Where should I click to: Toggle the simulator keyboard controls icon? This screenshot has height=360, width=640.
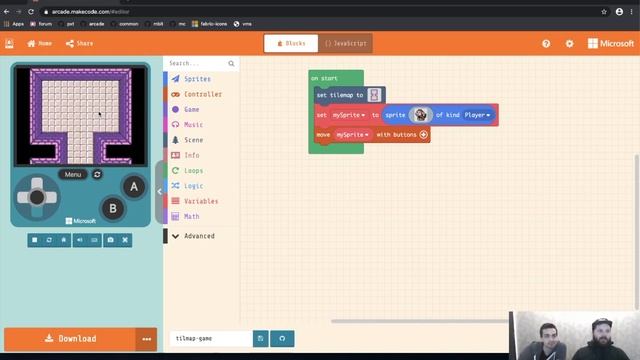(94, 240)
